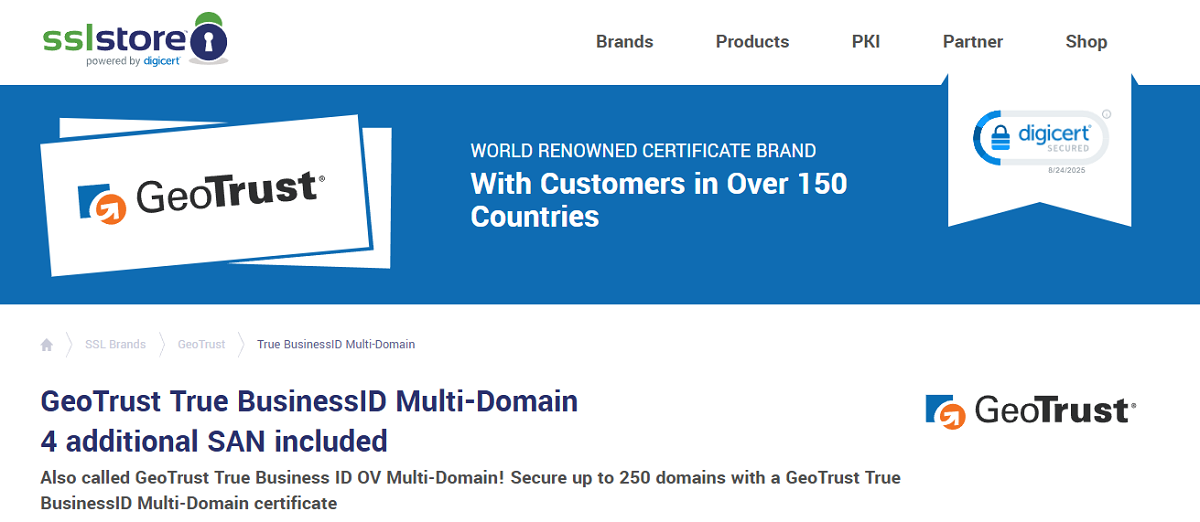This screenshot has height=522, width=1200.
Task: Open the Partner menu
Action: pos(973,42)
